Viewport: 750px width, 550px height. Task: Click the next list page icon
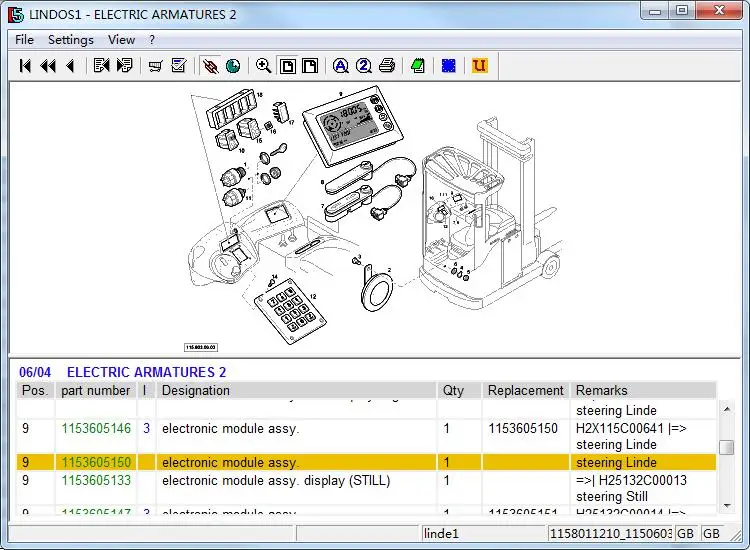(x=124, y=66)
